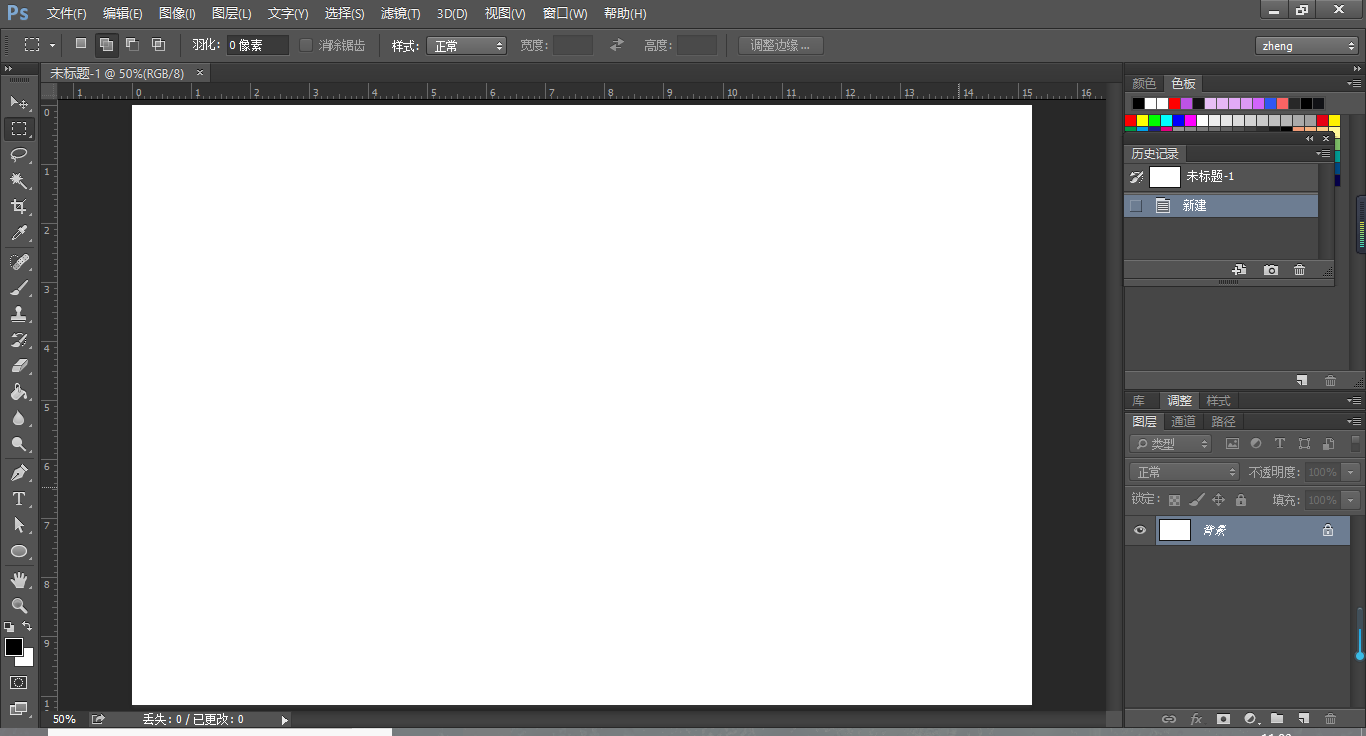Hide the 背景 layer using eye icon

click(1140, 530)
